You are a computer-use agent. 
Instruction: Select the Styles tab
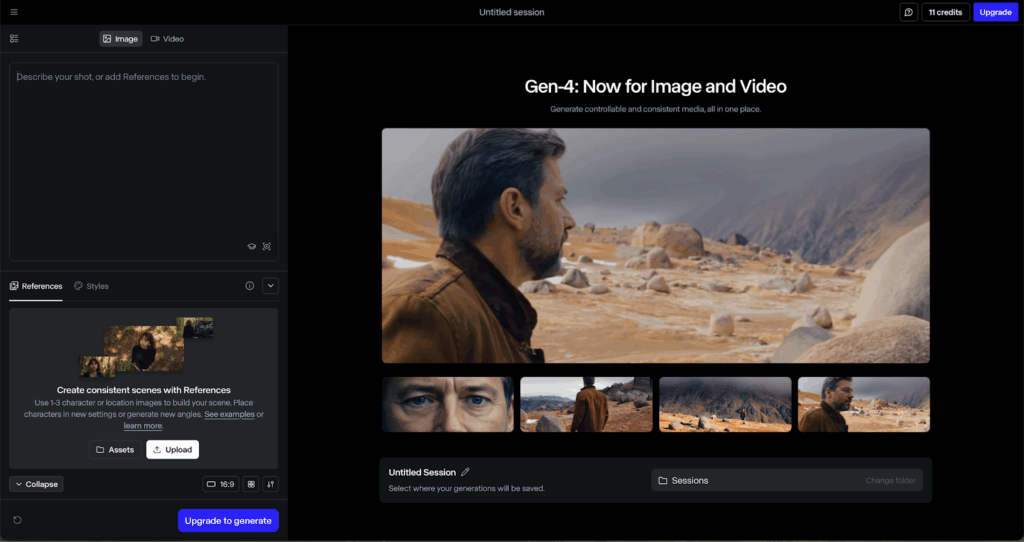pyautogui.click(x=91, y=286)
